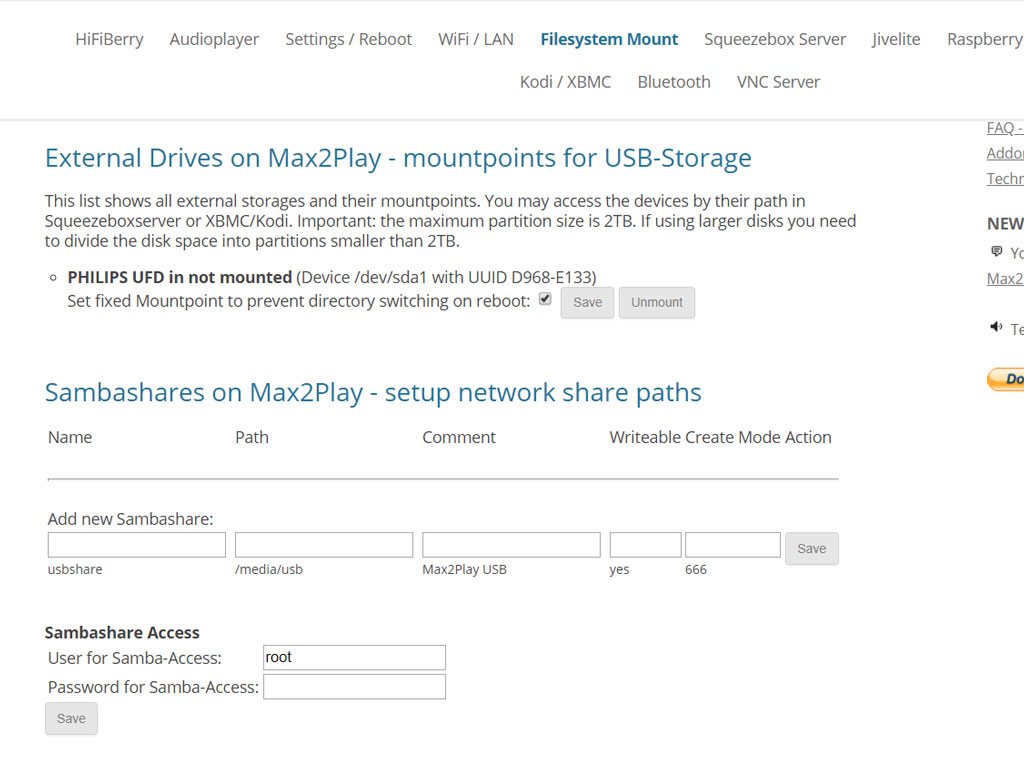
Task: Focus the Sambashare path field above /media/usb
Action: 324,545
